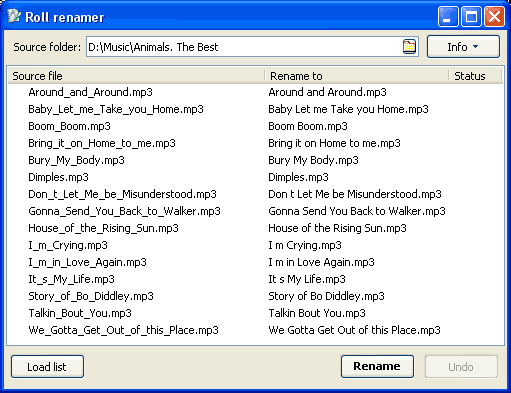Click new name 'Baby Let me Take you Home.mp3'

pyautogui.click(x=348, y=109)
